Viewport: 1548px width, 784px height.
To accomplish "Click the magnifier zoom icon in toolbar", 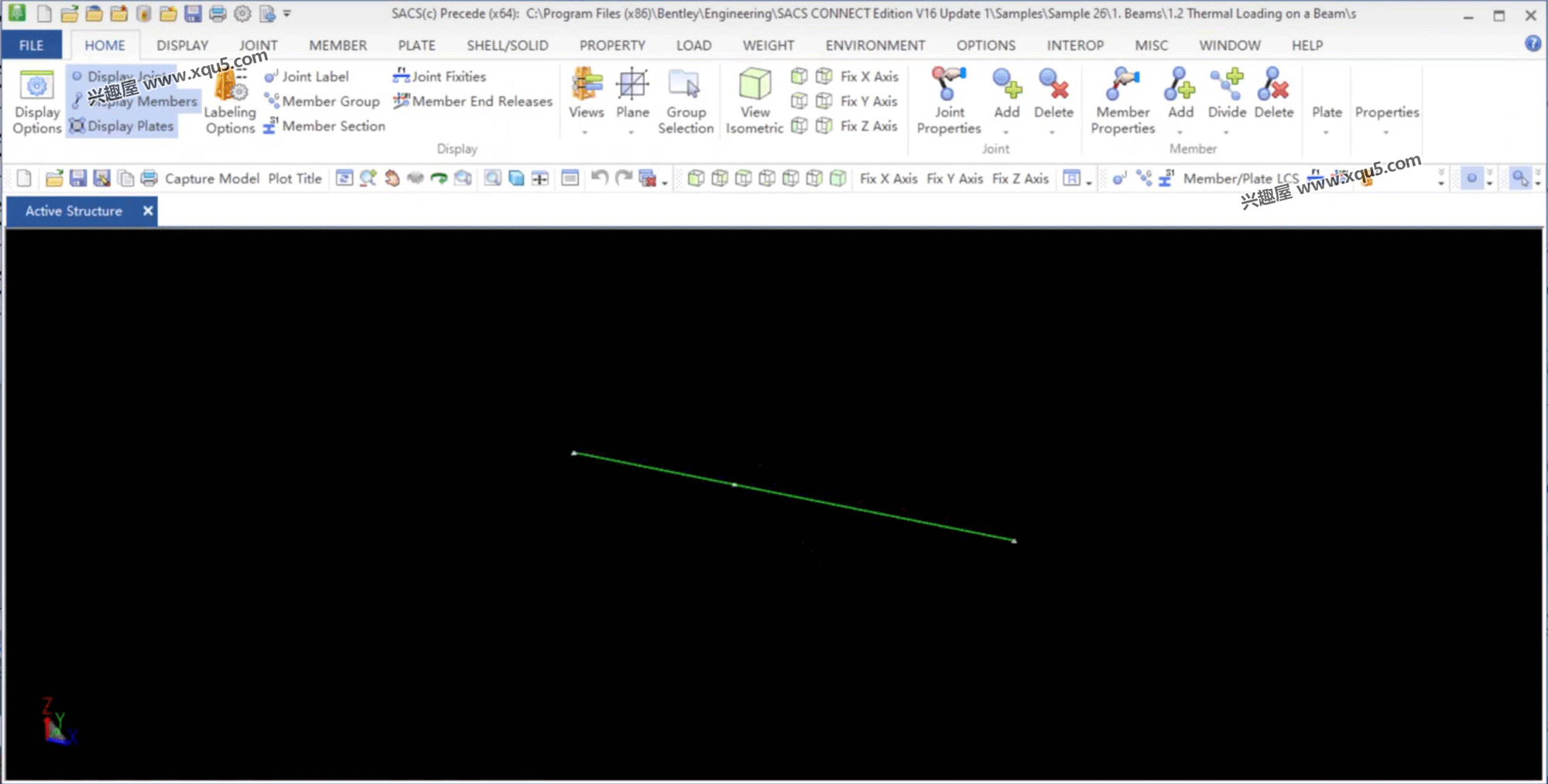I will pos(368,179).
